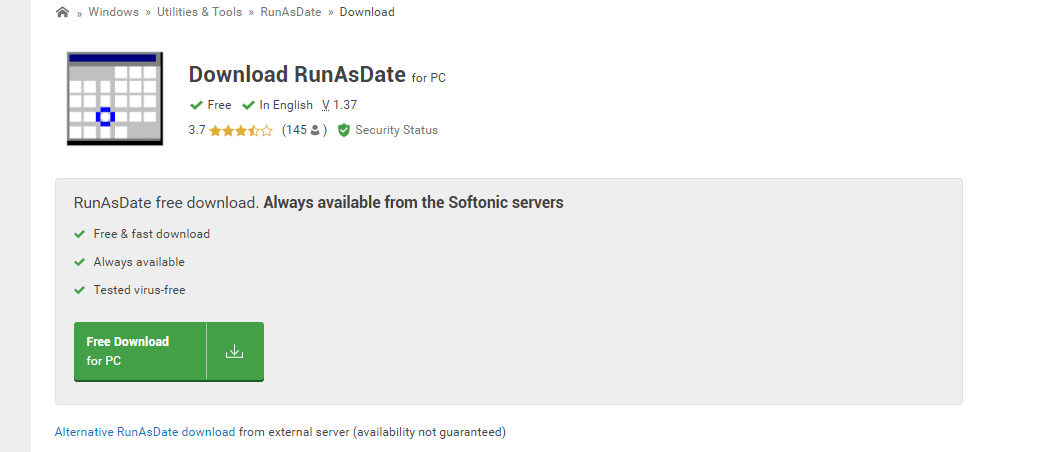Open the Windows breadcrumb link
The width and height of the screenshot is (1041, 452).
click(x=114, y=12)
